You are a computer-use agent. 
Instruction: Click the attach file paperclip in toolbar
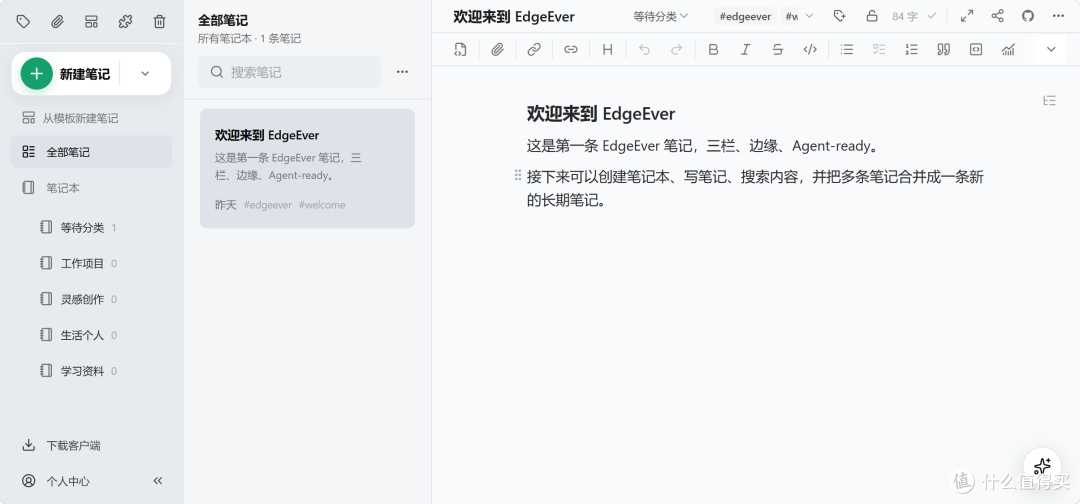click(x=497, y=49)
